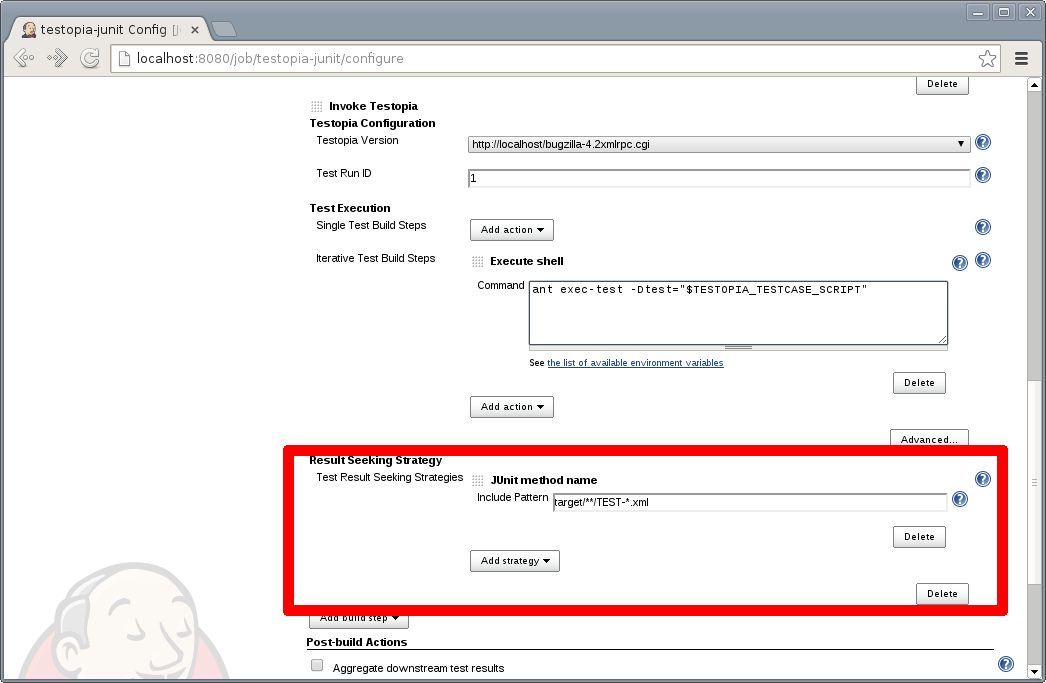Delete the Execute shell step
Image resolution: width=1046 pixels, height=683 pixels.
[x=919, y=383]
